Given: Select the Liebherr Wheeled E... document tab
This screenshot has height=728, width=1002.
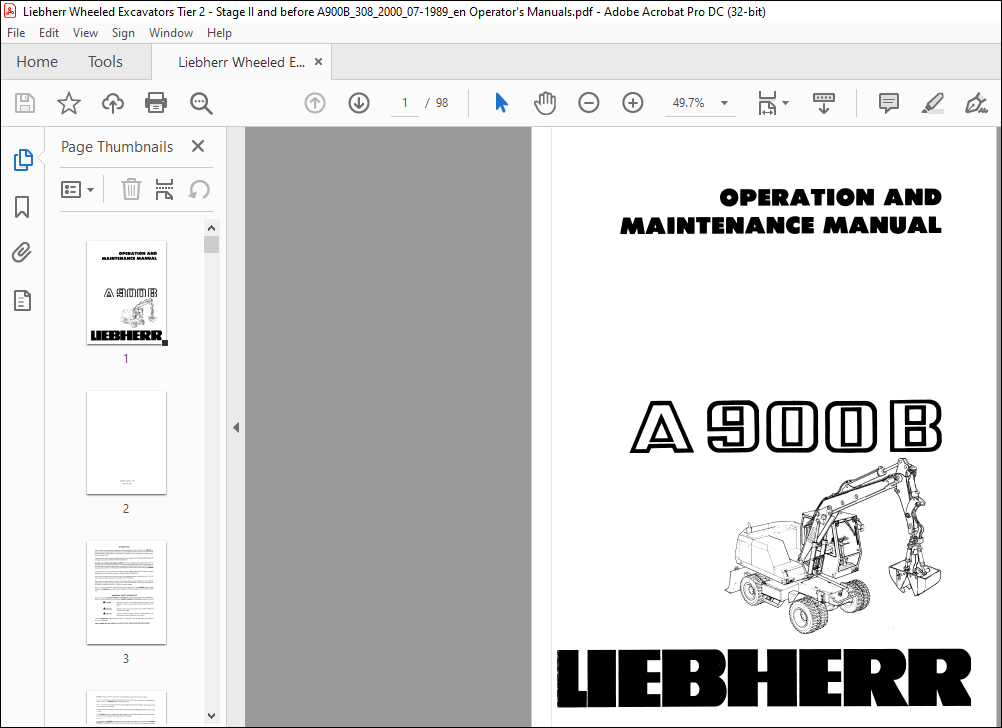Looking at the screenshot, I should coord(241,63).
